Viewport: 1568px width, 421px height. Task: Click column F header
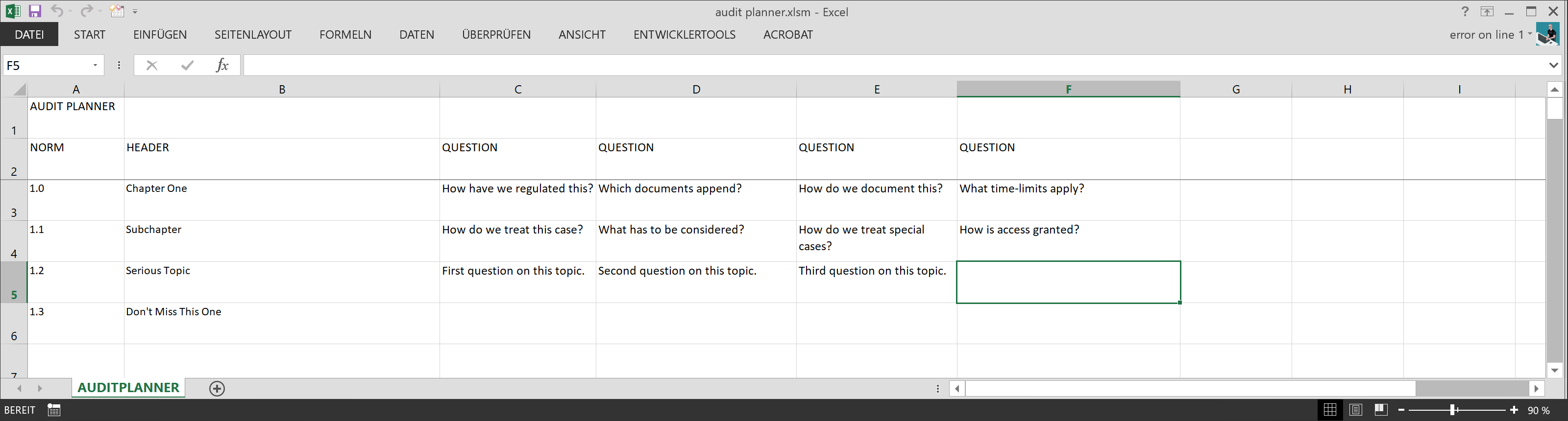tap(1068, 90)
